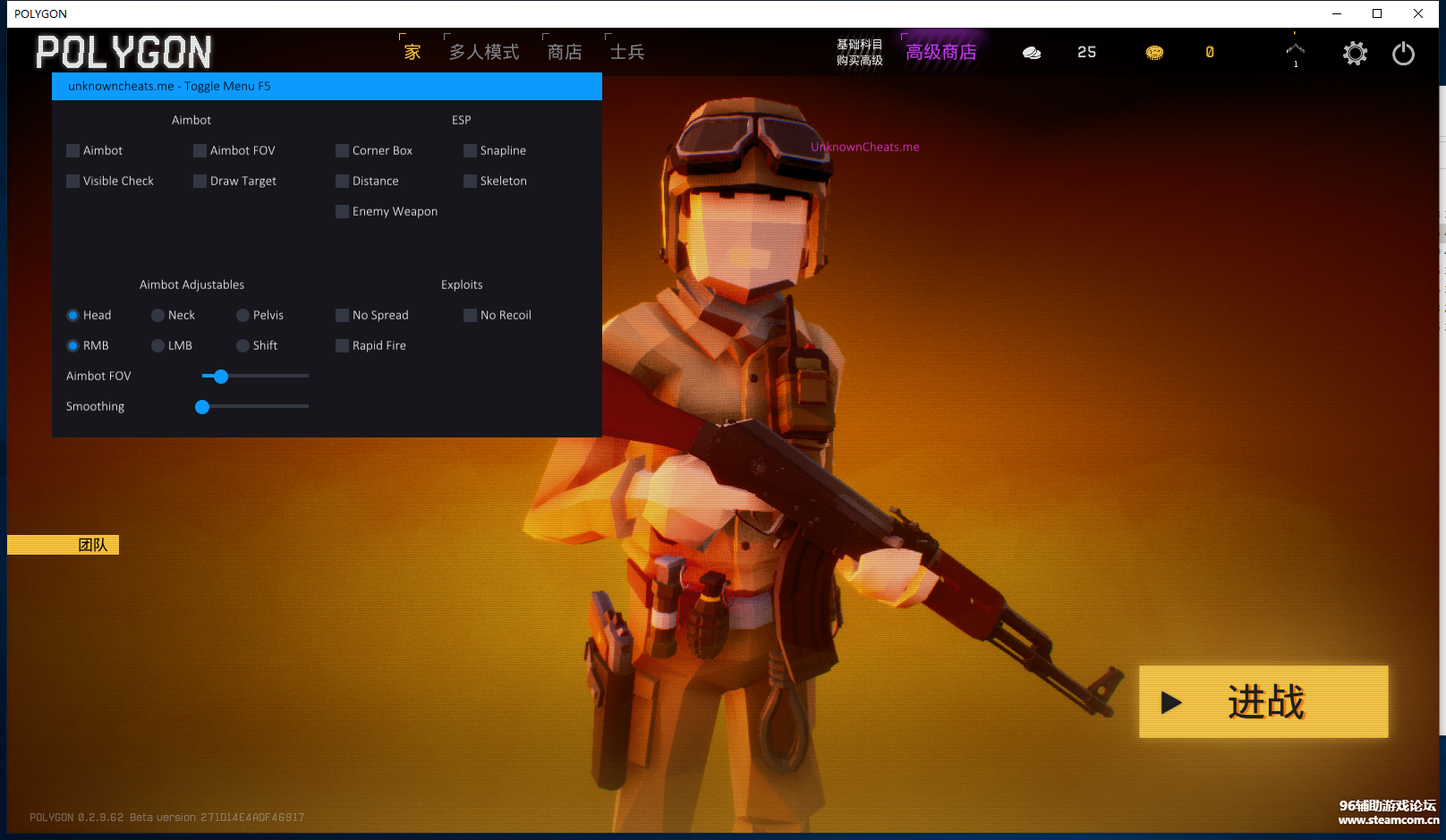Click the Aimbot FOV slider handle

click(221, 377)
